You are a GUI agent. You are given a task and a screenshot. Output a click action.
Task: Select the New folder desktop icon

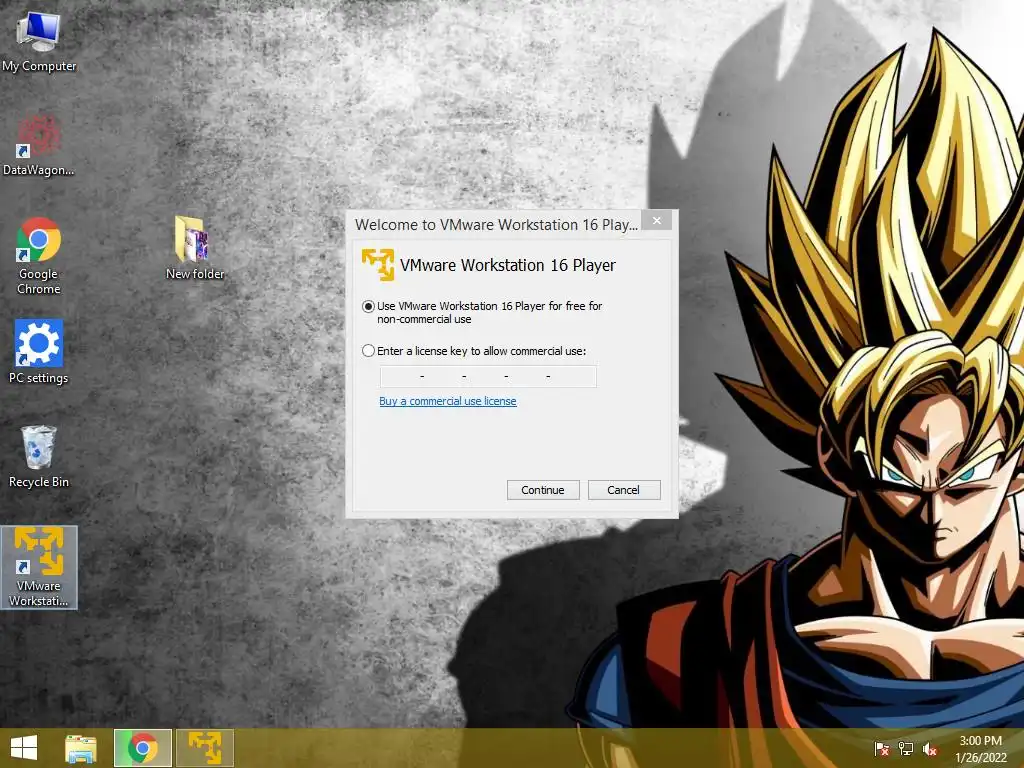(195, 248)
